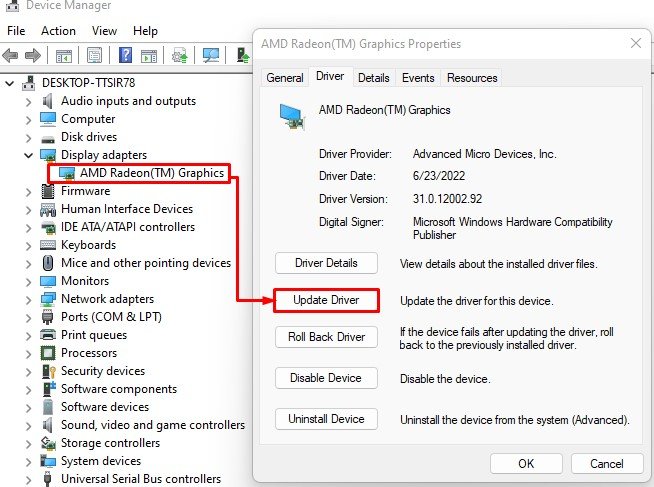
Task: Click the Ports (COM & LPT) icon
Action: (x=48, y=317)
